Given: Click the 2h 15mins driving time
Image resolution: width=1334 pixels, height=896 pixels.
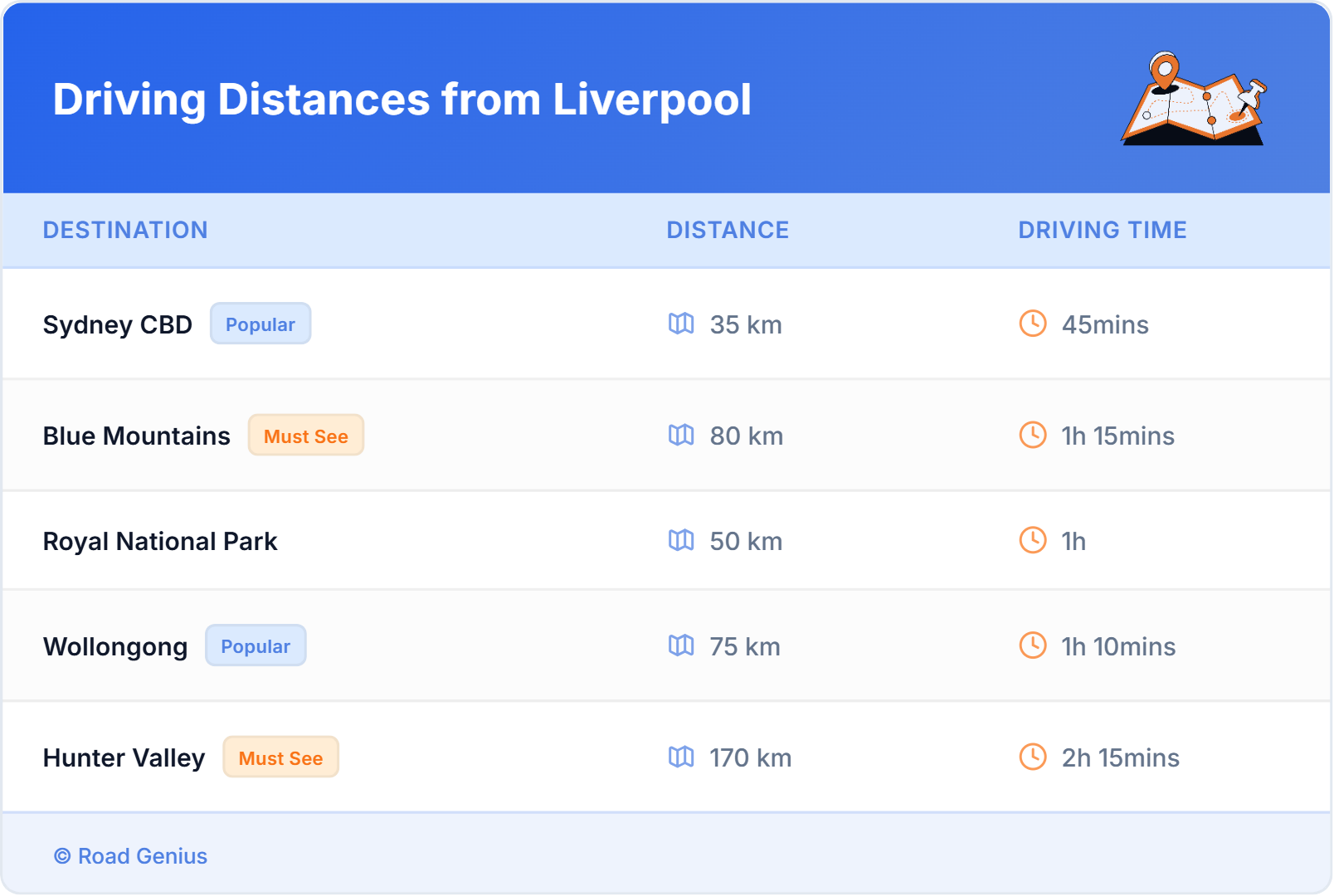Looking at the screenshot, I should tap(1121, 757).
